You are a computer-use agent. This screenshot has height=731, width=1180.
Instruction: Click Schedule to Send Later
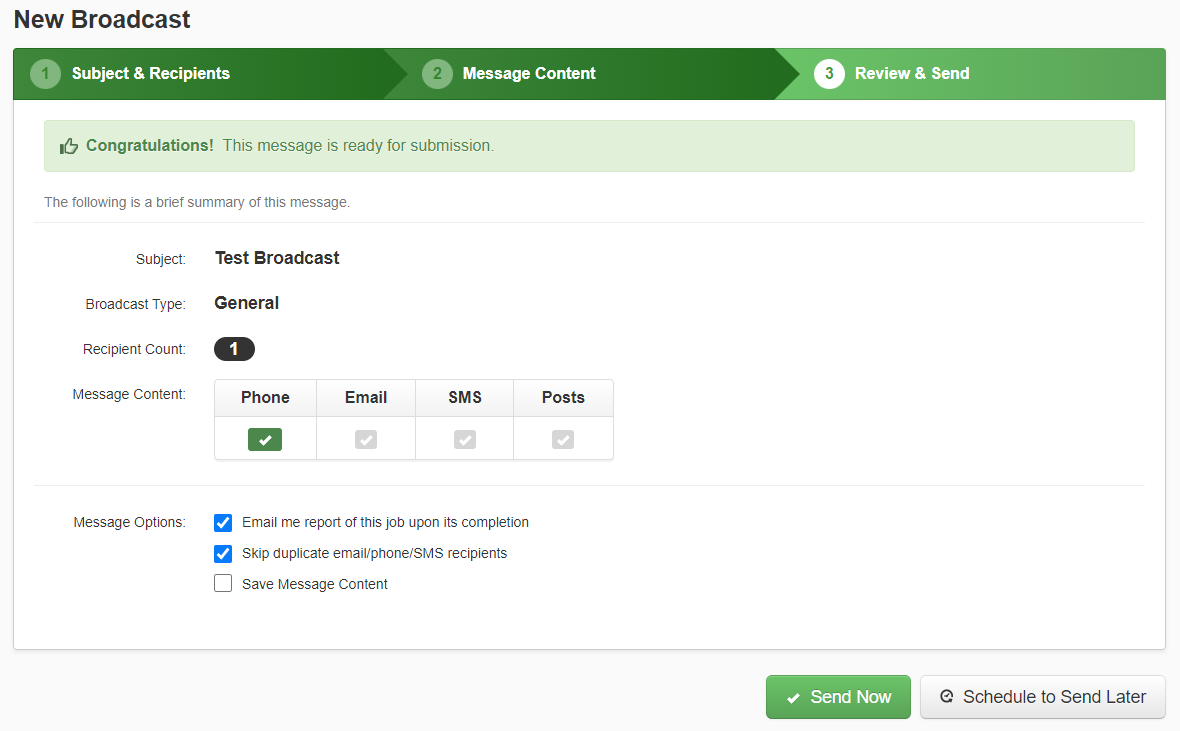point(1042,697)
